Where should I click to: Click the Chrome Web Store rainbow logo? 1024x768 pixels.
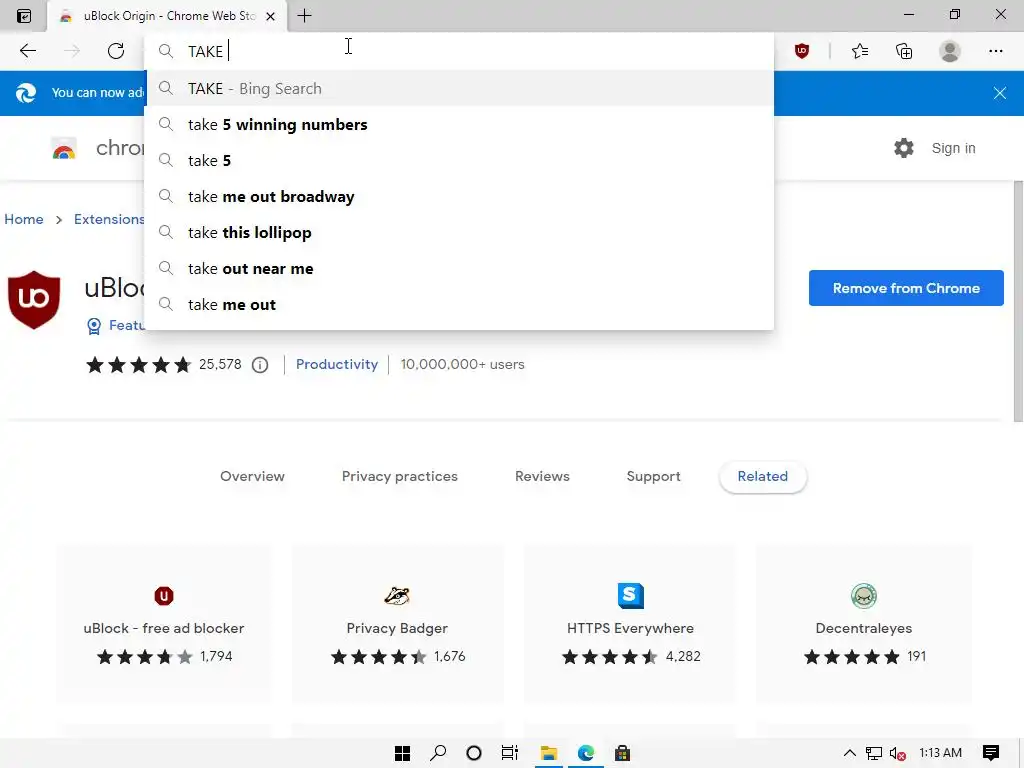[x=64, y=149]
